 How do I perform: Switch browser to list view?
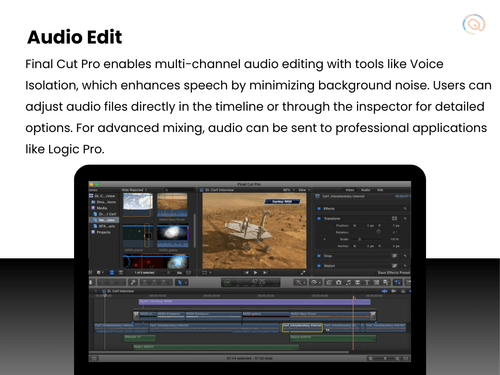[121, 272]
